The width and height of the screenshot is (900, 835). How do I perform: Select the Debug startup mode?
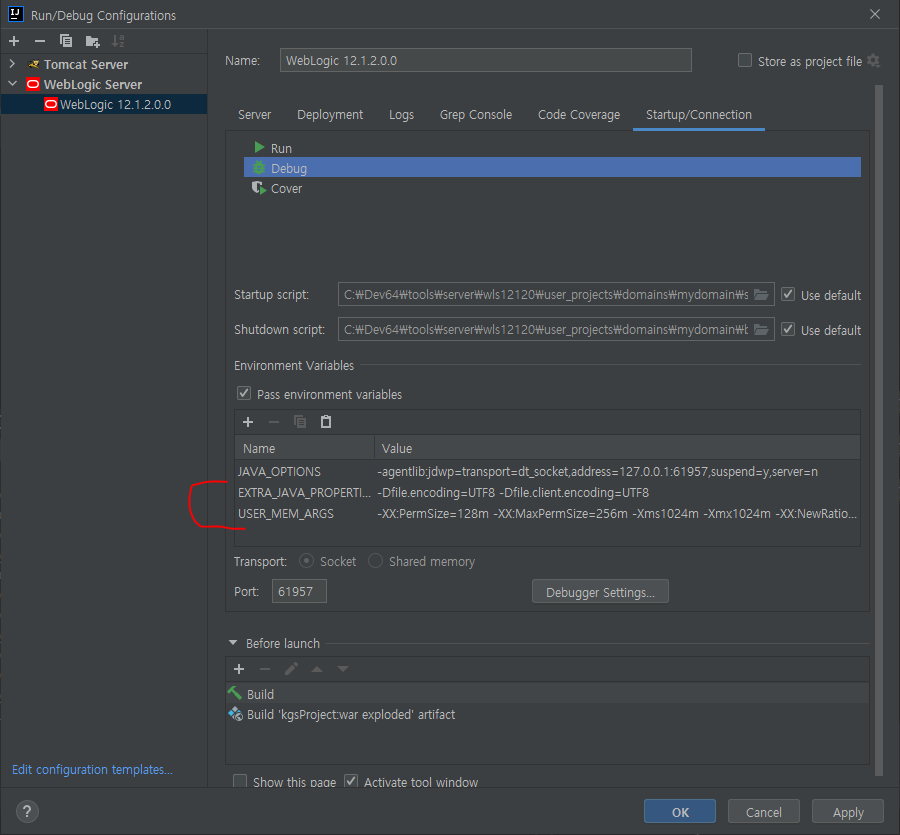pyautogui.click(x=552, y=168)
